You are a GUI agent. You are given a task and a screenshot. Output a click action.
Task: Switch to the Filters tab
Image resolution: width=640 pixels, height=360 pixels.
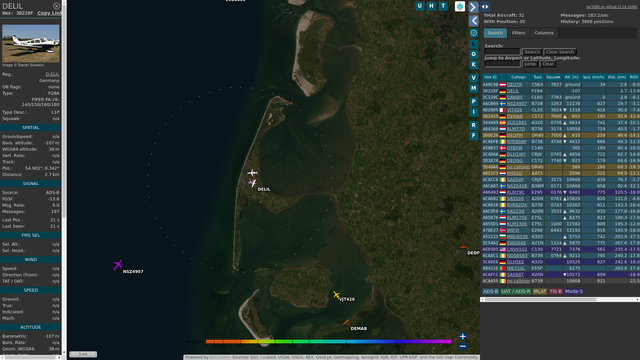pos(518,33)
